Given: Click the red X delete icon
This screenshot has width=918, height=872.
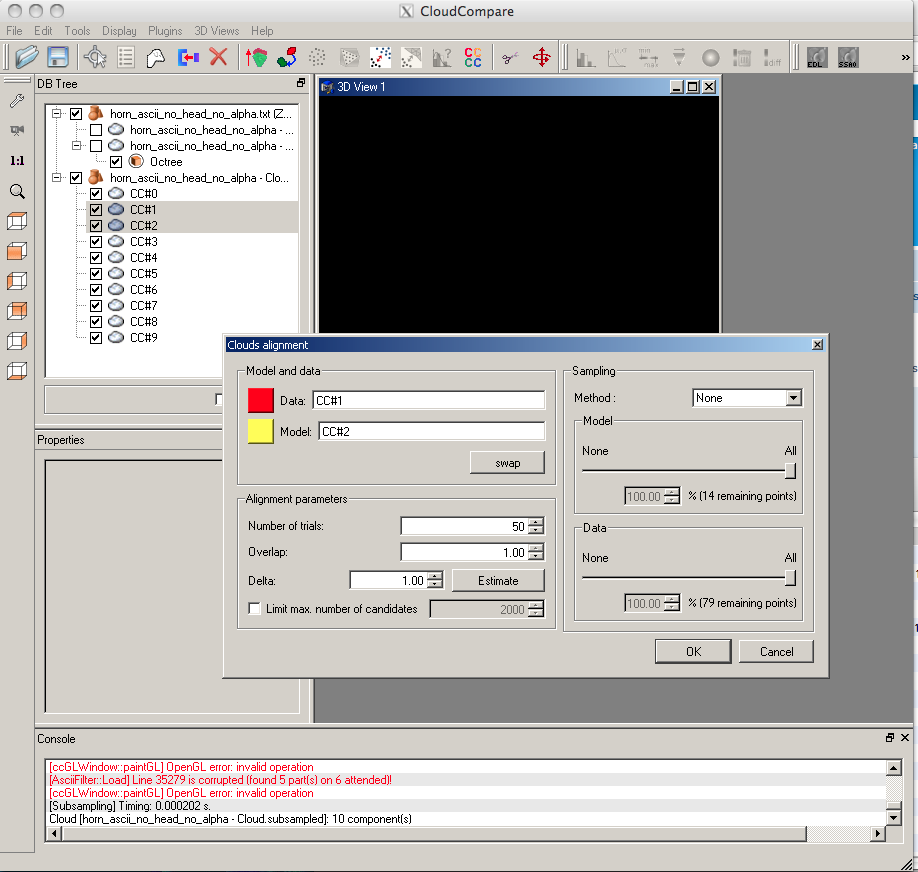Looking at the screenshot, I should click(216, 57).
